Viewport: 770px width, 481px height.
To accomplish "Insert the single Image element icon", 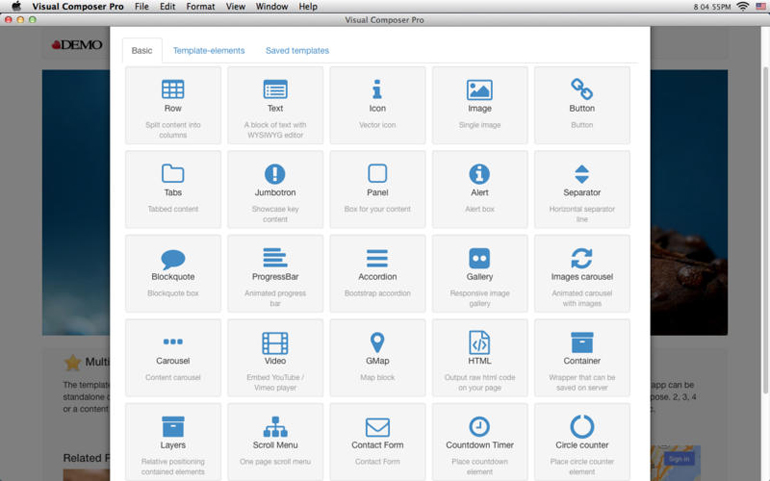I will point(479,89).
